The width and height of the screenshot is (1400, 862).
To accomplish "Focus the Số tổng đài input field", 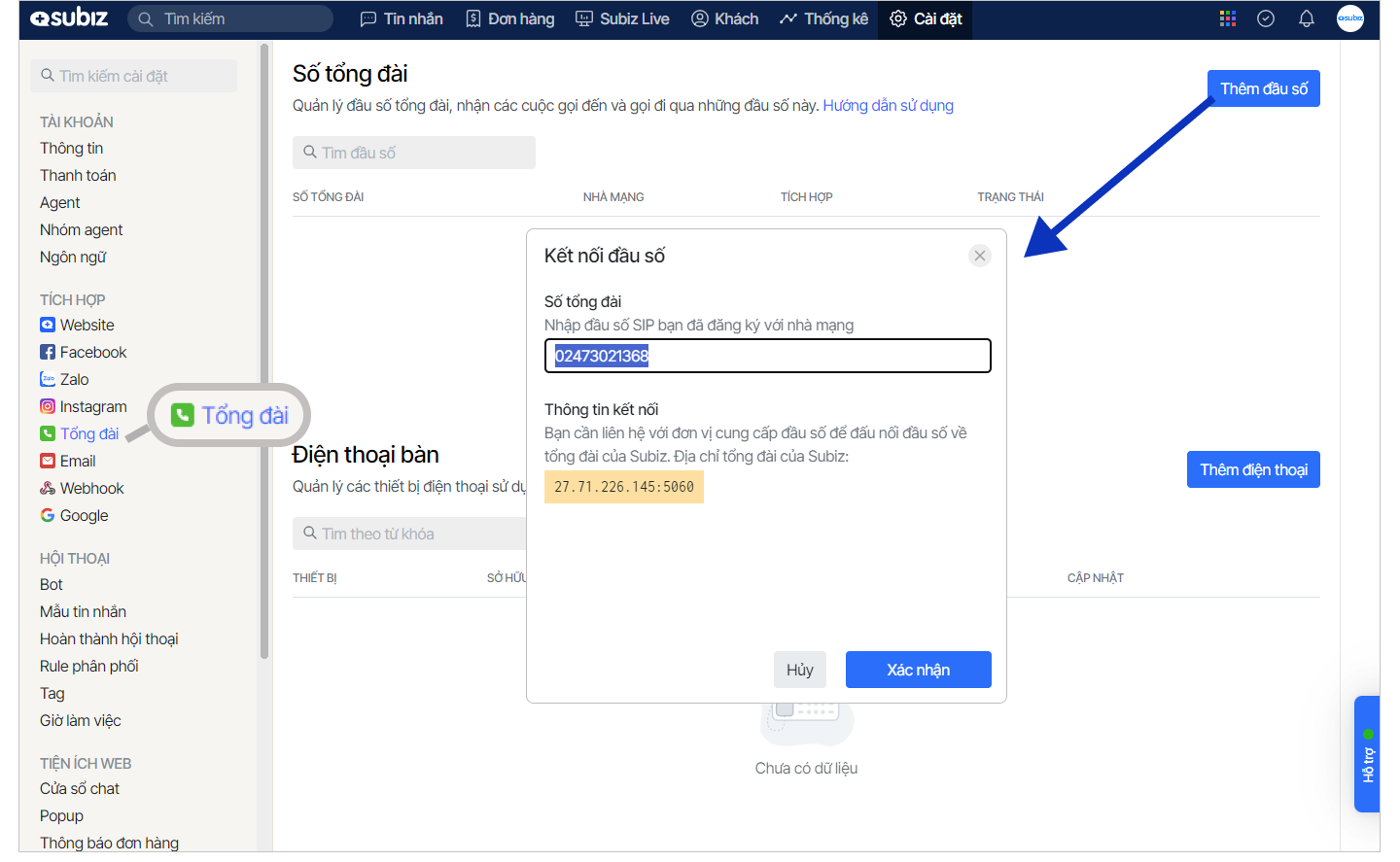I will click(x=767, y=356).
